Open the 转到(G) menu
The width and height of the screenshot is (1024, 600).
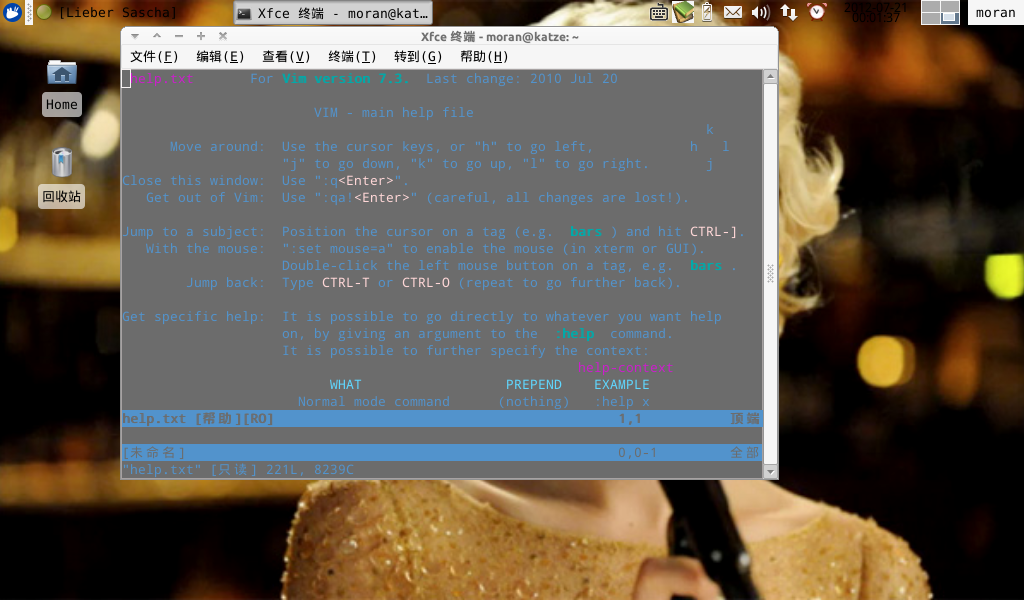coord(418,57)
